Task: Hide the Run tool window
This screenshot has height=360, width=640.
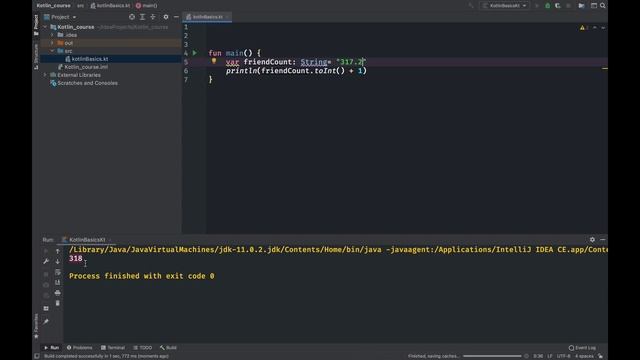Action: pos(602,240)
